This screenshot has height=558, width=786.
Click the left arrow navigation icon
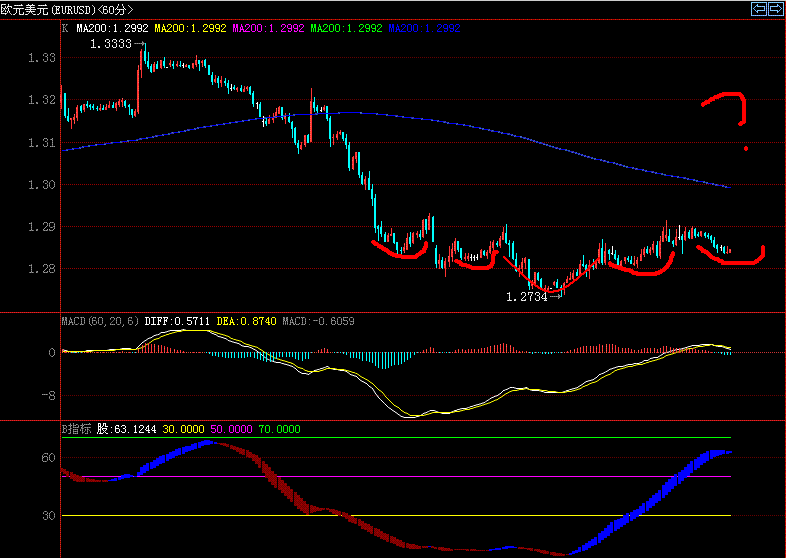[x=759, y=9]
